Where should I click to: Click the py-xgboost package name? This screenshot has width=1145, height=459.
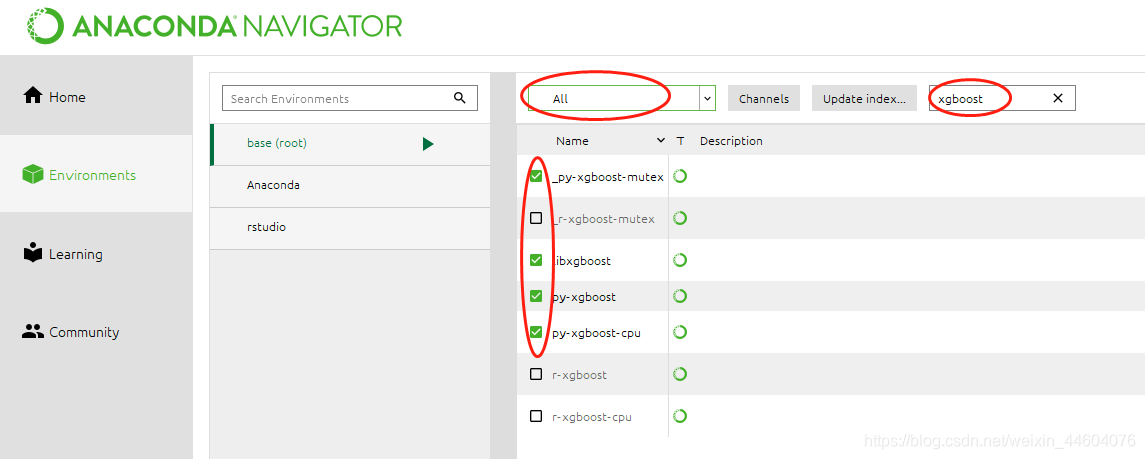click(583, 297)
